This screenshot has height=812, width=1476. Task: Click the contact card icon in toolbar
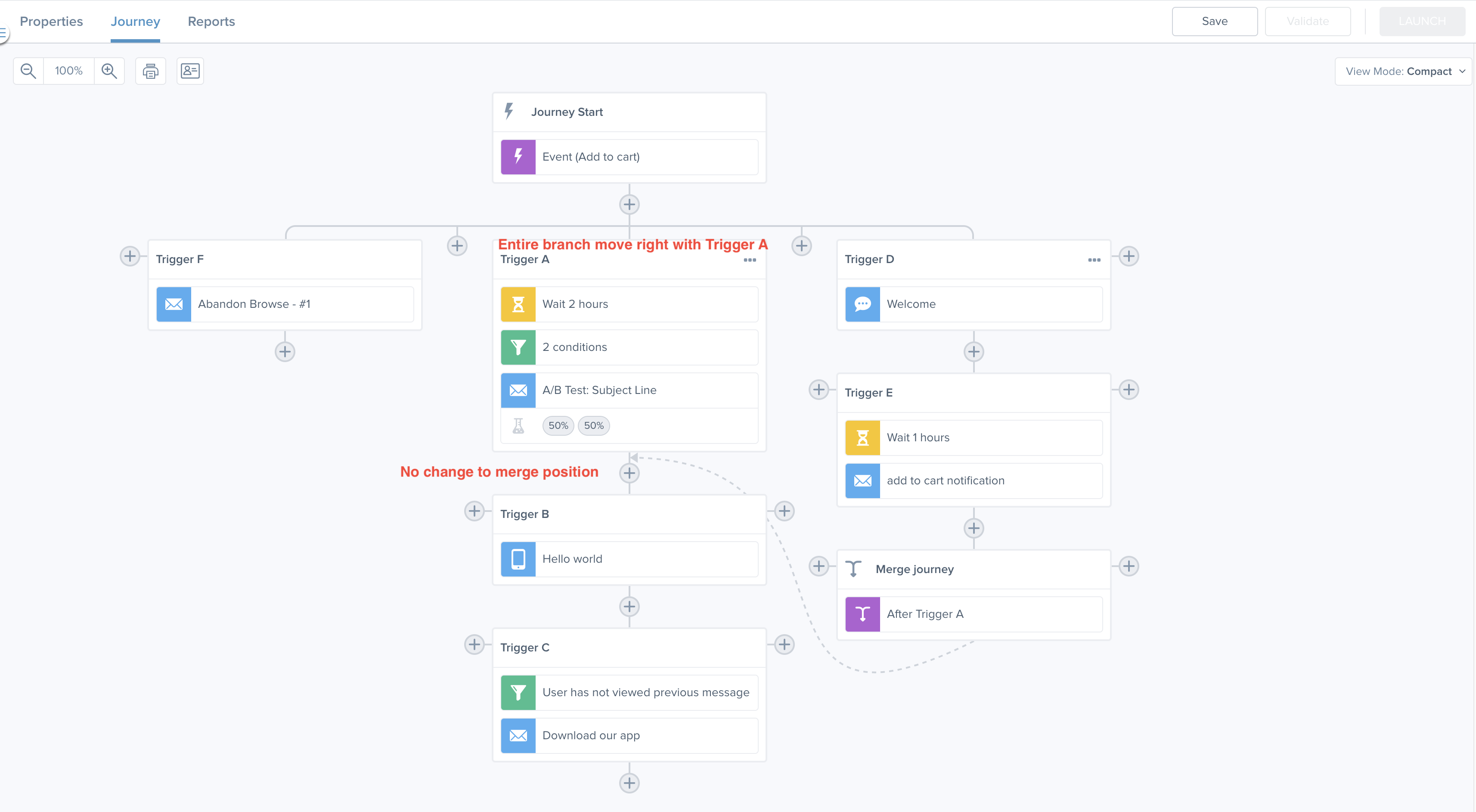[190, 71]
